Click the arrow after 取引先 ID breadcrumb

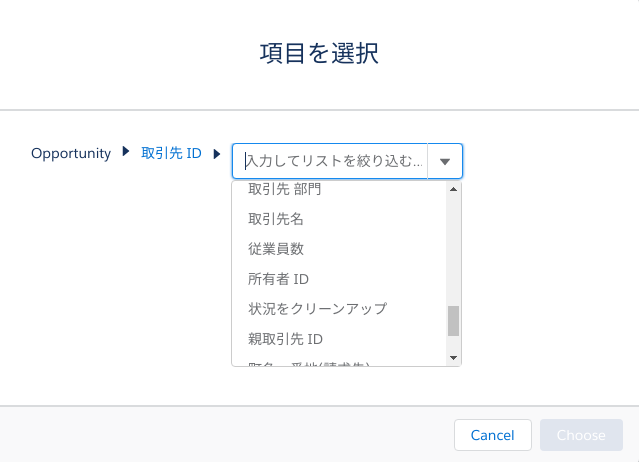(x=217, y=154)
